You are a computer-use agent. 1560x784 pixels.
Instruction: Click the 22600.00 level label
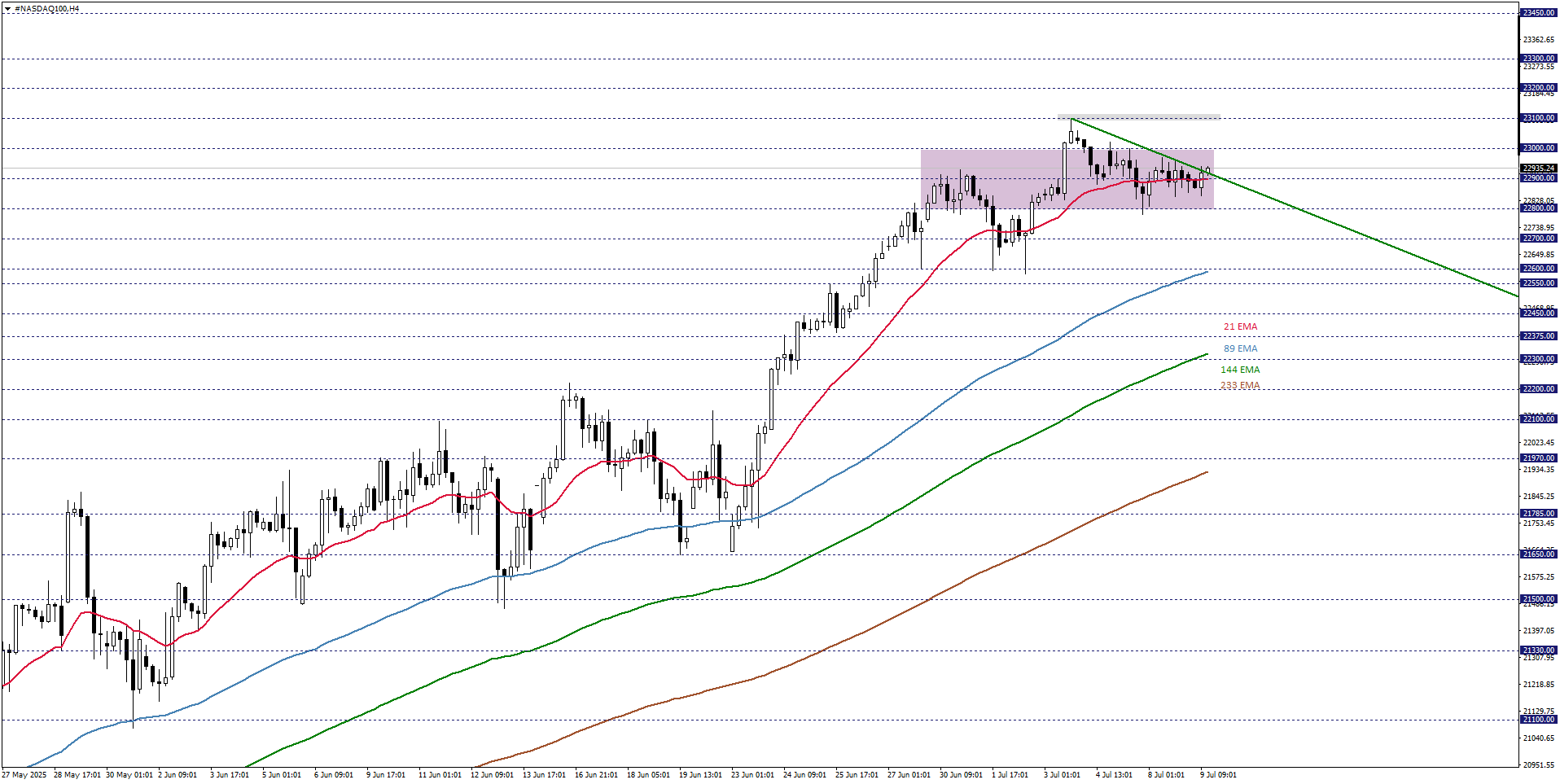click(1539, 269)
